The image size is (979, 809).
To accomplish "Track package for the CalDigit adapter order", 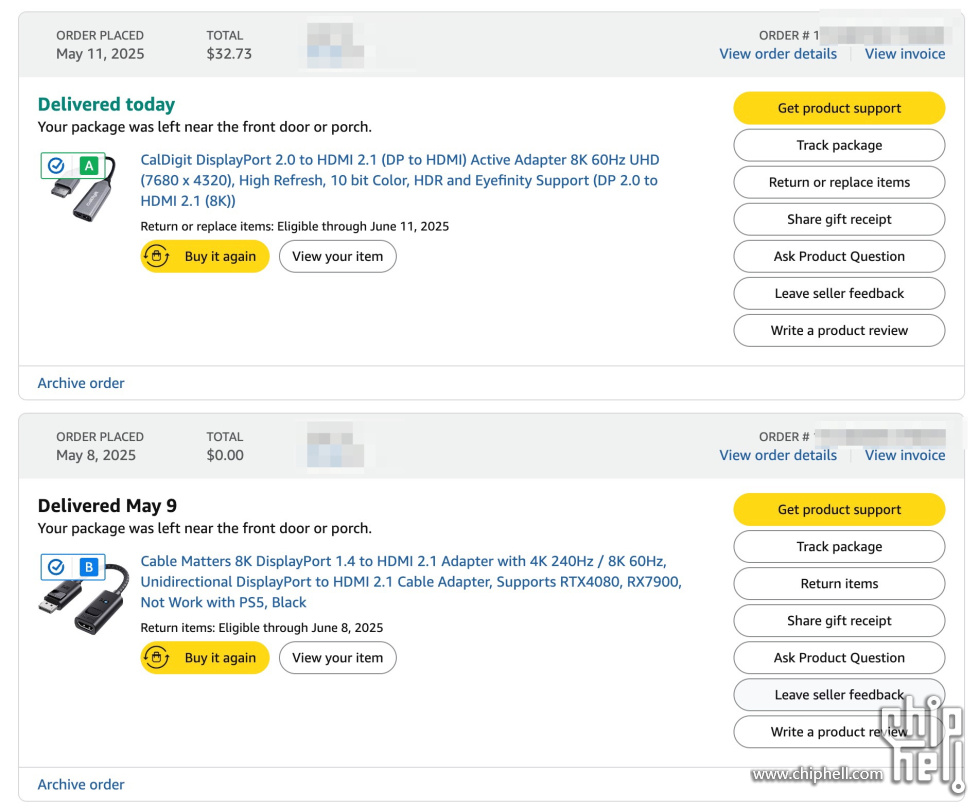I will (x=839, y=145).
